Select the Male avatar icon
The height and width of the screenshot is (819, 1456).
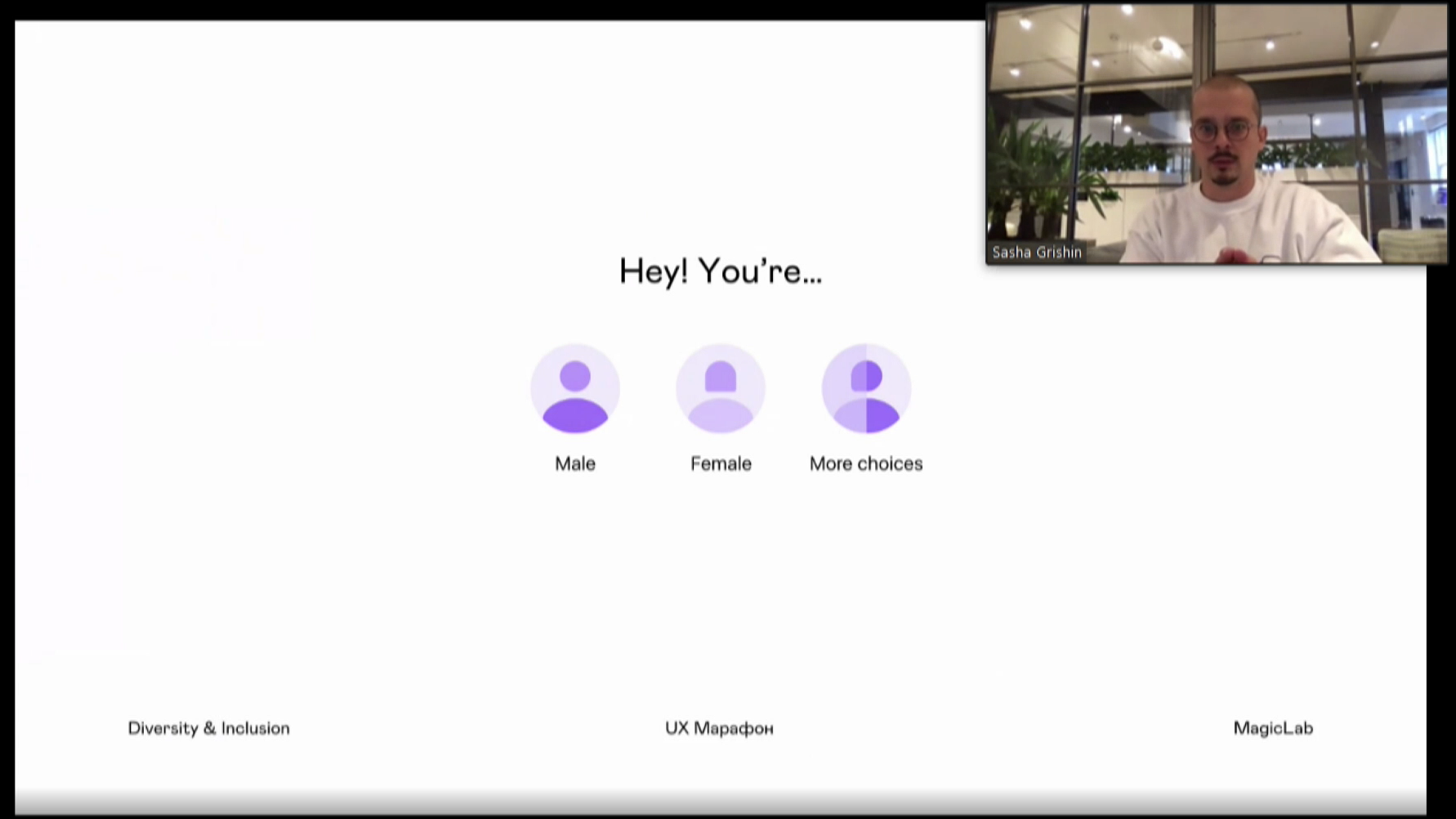point(574,389)
